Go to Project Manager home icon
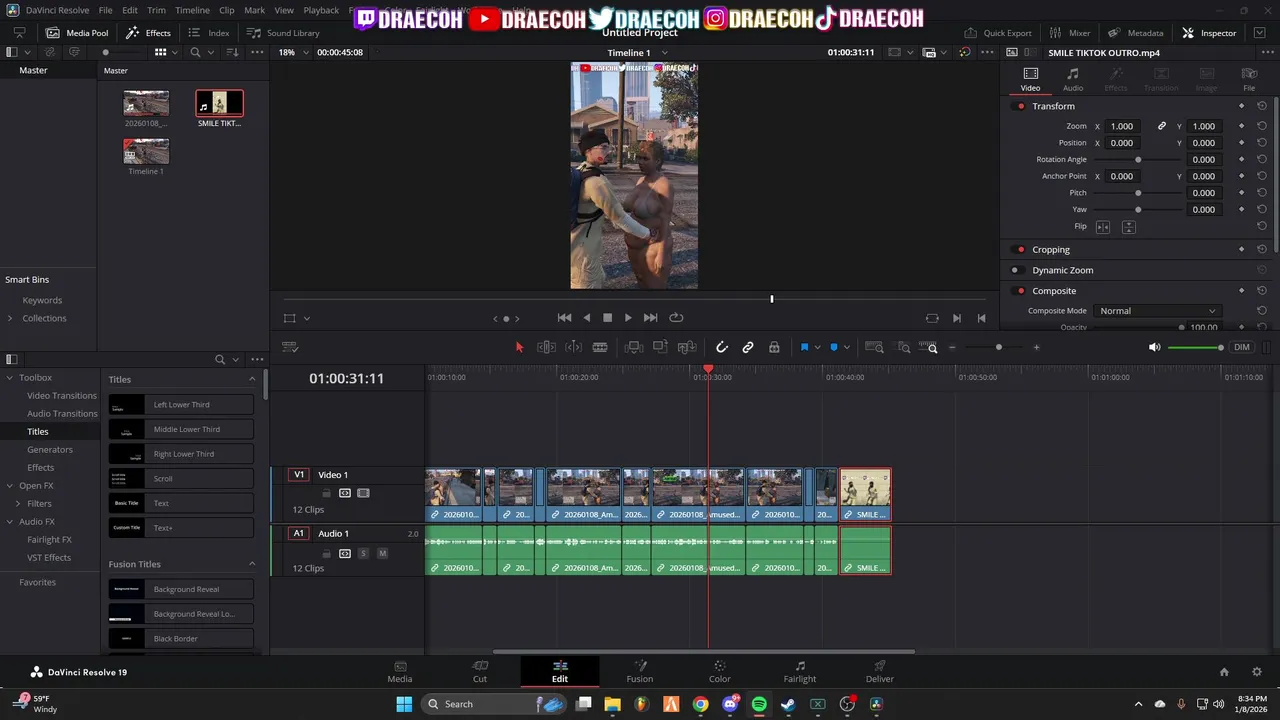The image size is (1280, 720). (x=1224, y=672)
